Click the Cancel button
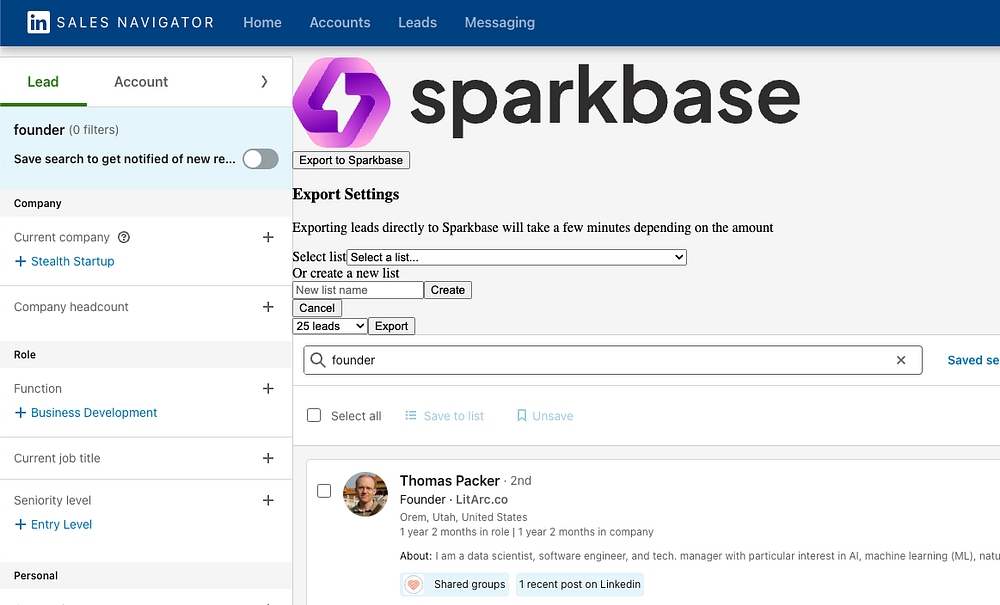1000x605 pixels. (x=317, y=308)
